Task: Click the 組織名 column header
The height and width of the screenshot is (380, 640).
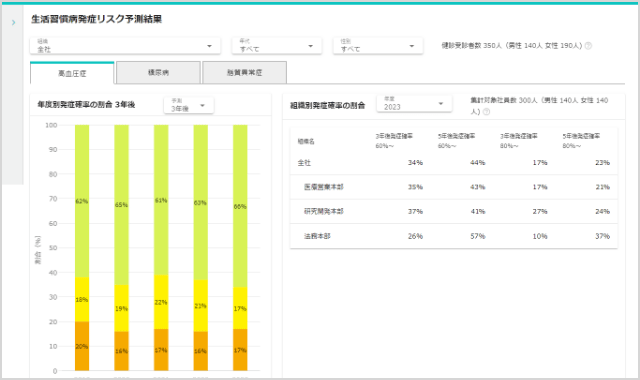Action: [x=306, y=141]
